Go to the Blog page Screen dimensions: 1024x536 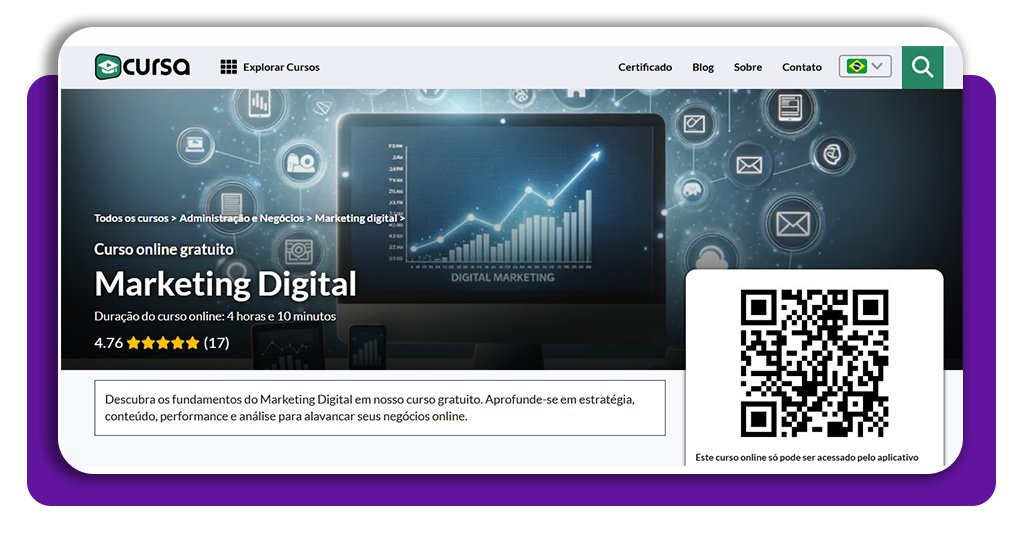703,67
